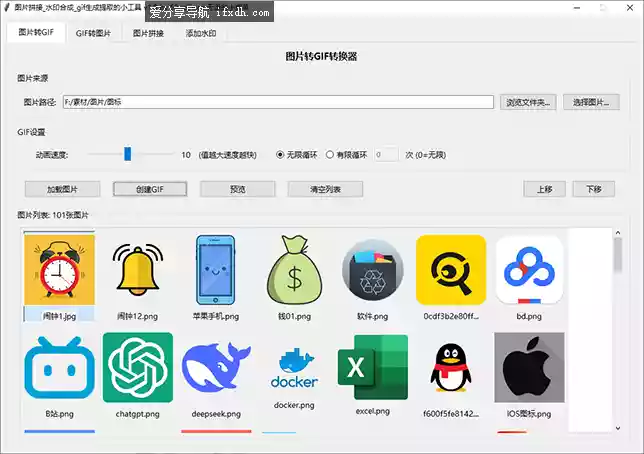Click the image list scrollbar thumb

click(x=618, y=255)
